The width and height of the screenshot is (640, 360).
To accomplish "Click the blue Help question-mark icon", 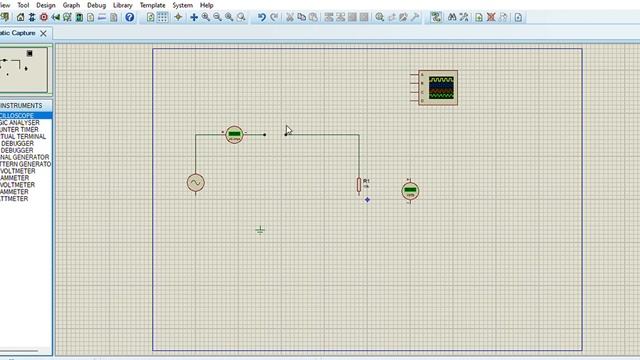I will pos(129,17).
